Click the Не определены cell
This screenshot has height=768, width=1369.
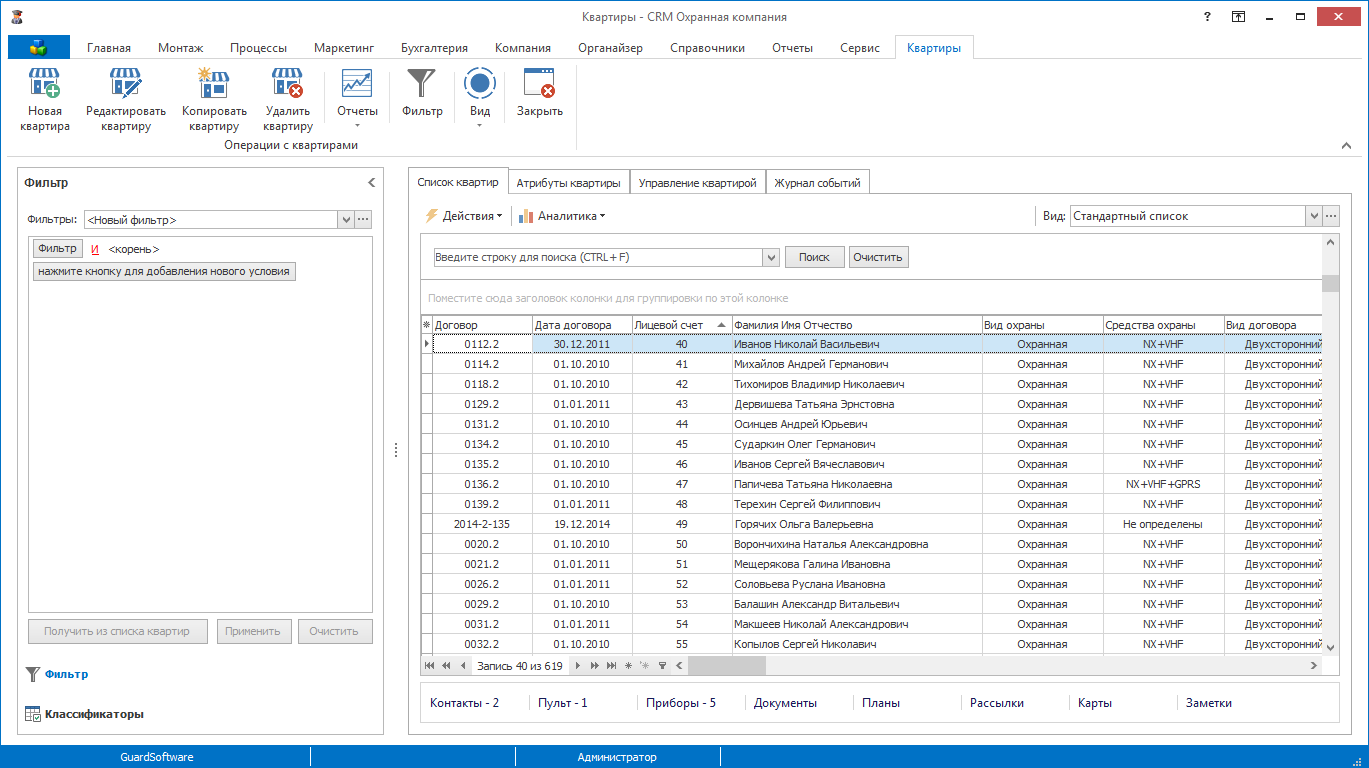[1163, 524]
